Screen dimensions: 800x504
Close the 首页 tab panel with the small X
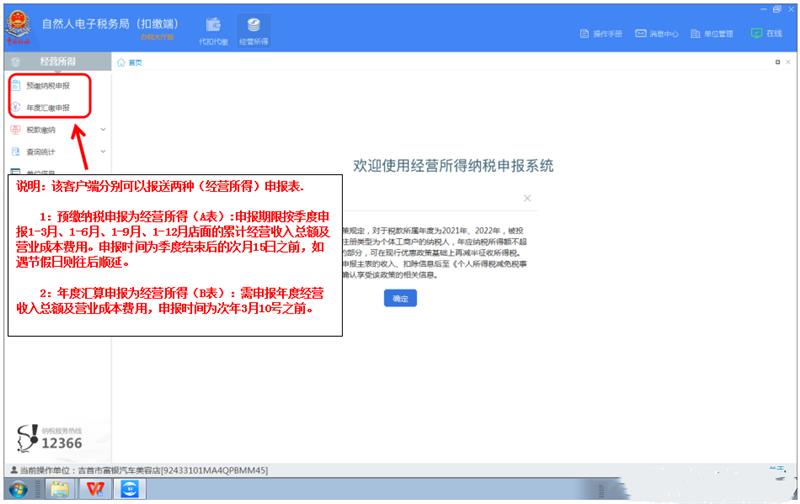click(788, 62)
